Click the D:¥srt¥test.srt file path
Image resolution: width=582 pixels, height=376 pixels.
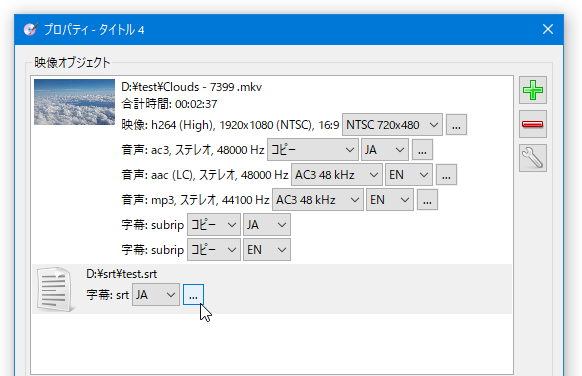(122, 274)
